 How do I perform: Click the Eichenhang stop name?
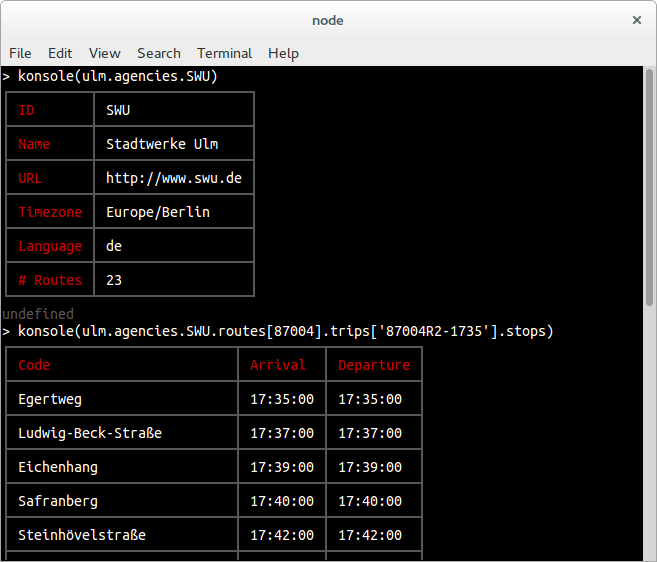coord(58,467)
